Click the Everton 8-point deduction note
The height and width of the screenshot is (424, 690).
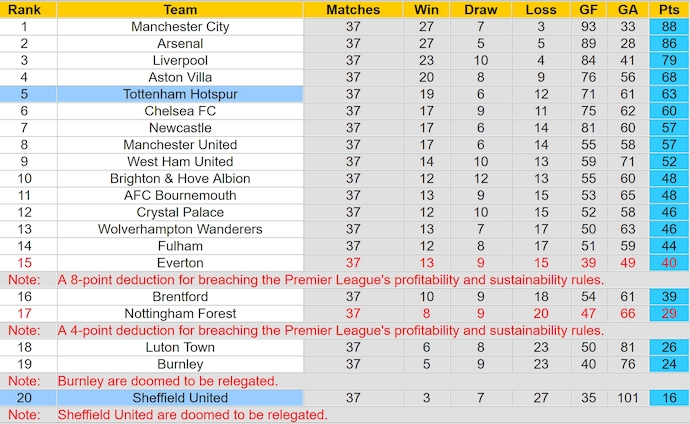point(330,280)
